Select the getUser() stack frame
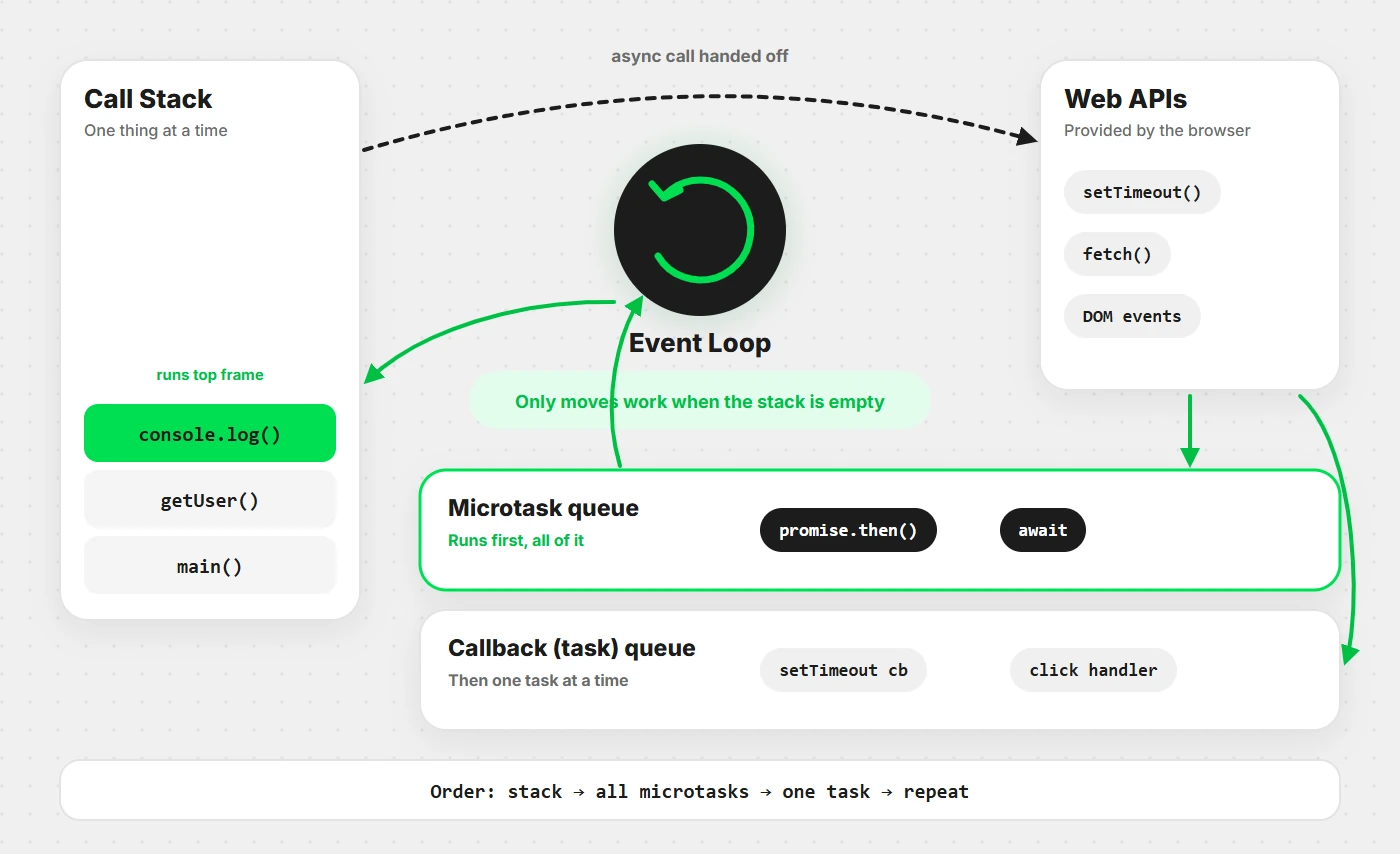This screenshot has height=854, width=1400. (210, 500)
